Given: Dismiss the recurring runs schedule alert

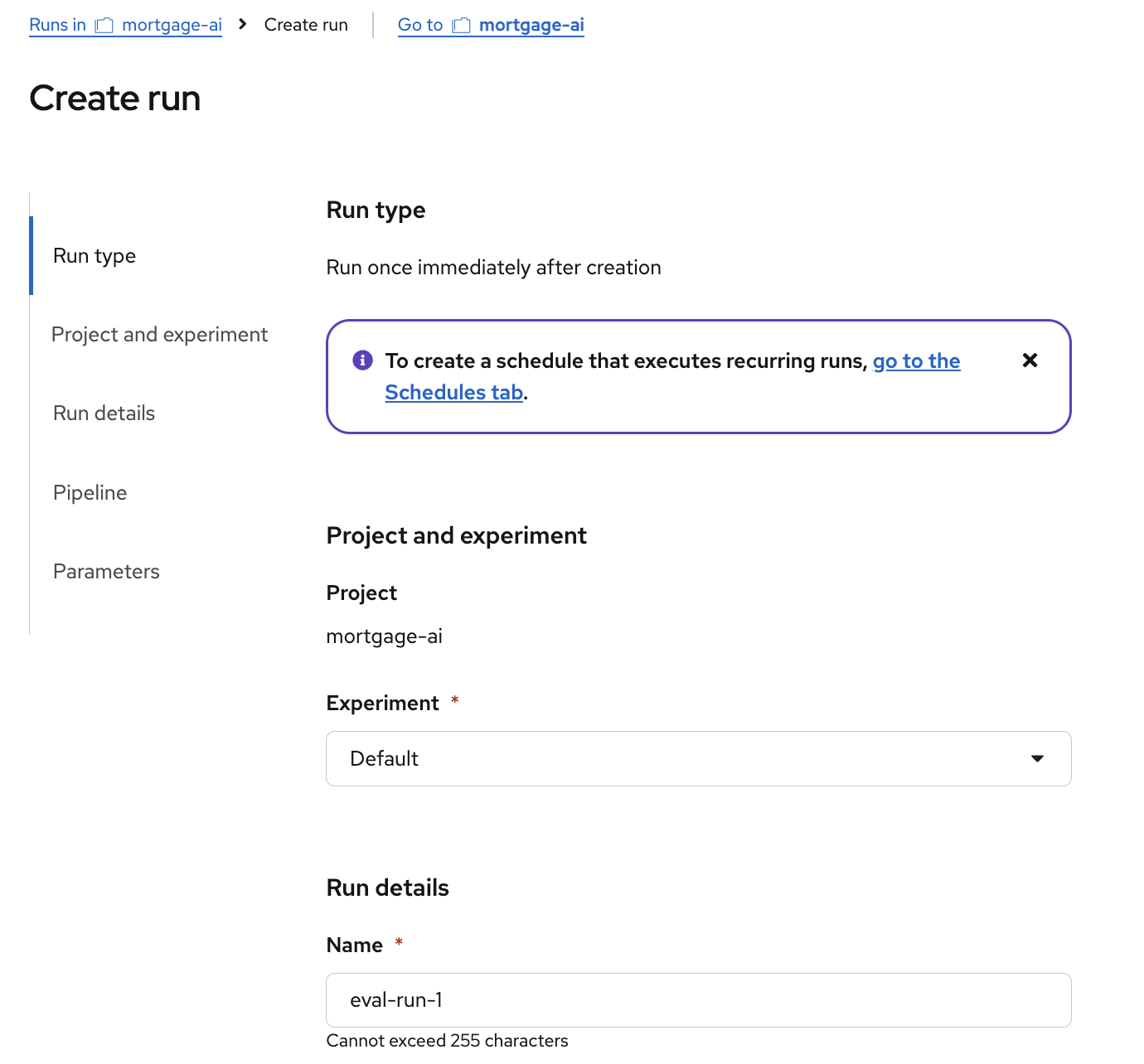Looking at the screenshot, I should [1030, 360].
